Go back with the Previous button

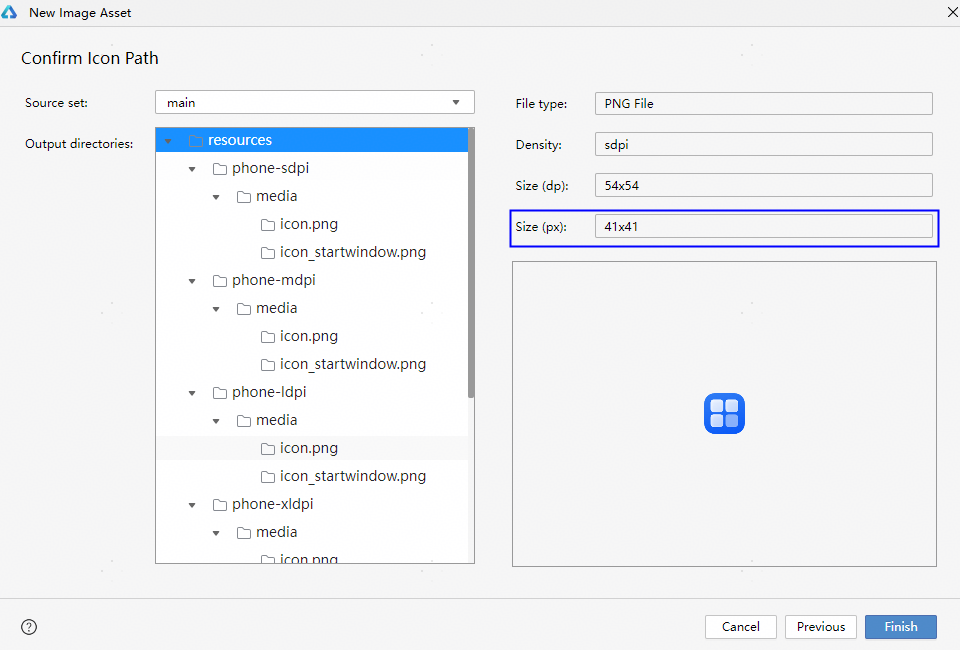click(x=821, y=627)
